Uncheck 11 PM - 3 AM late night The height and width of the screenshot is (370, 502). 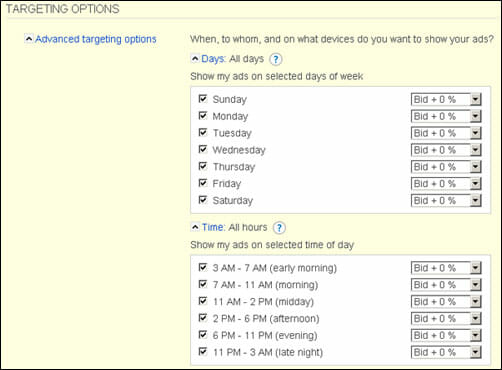pos(203,352)
